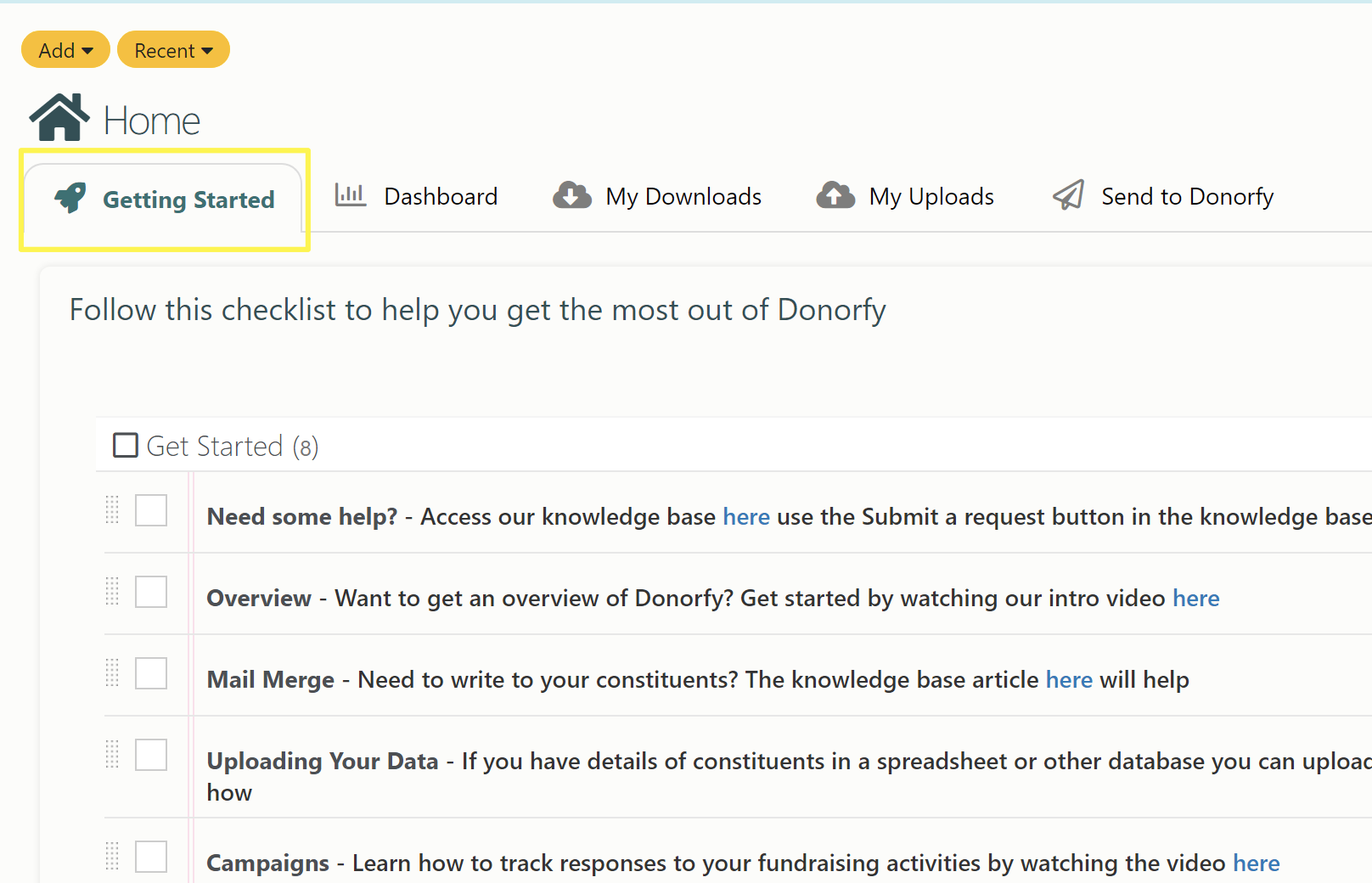Open knowledge base 'here' link
1372x883 pixels.
tap(746, 516)
